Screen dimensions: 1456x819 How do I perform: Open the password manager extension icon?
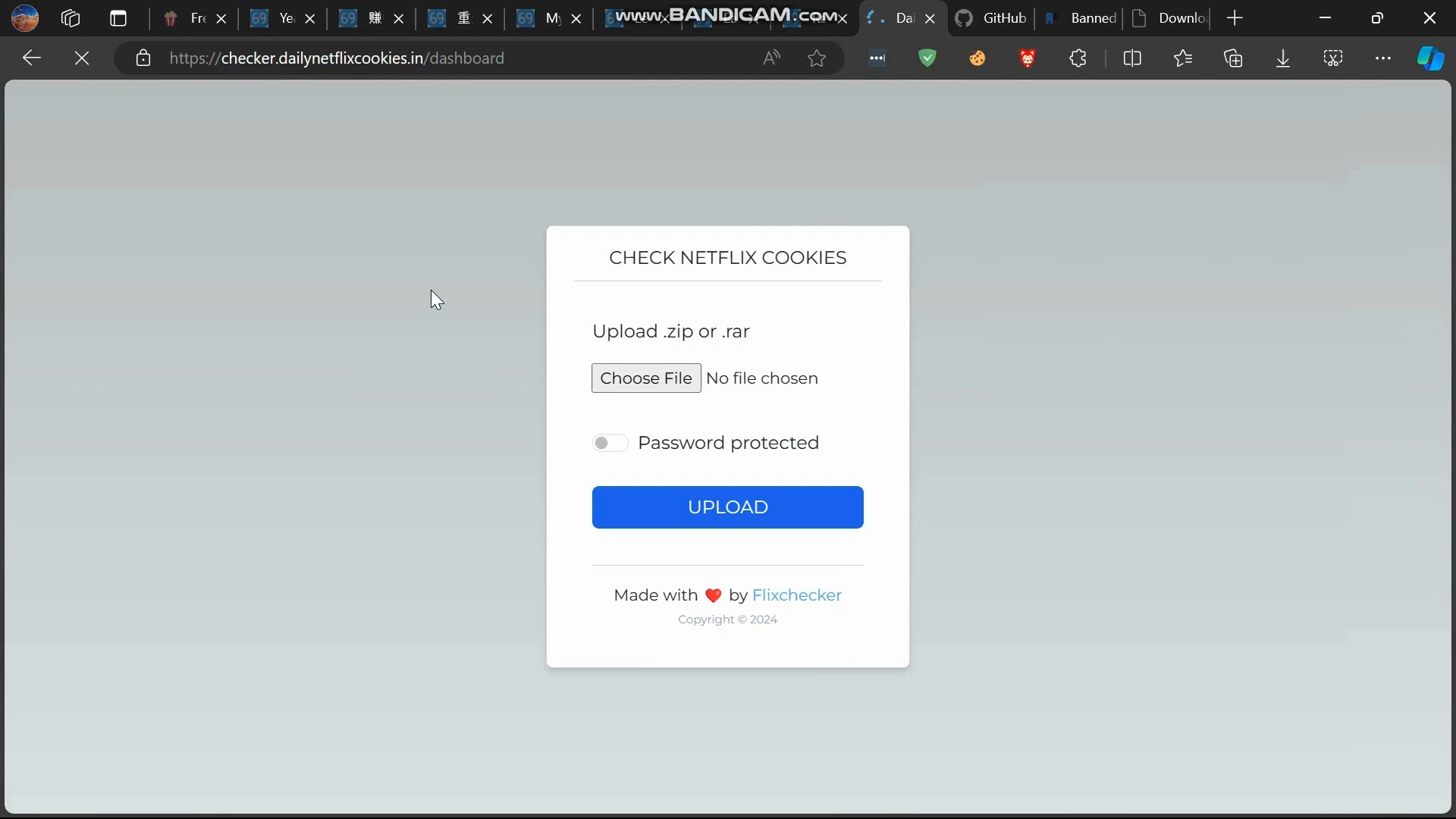[877, 58]
